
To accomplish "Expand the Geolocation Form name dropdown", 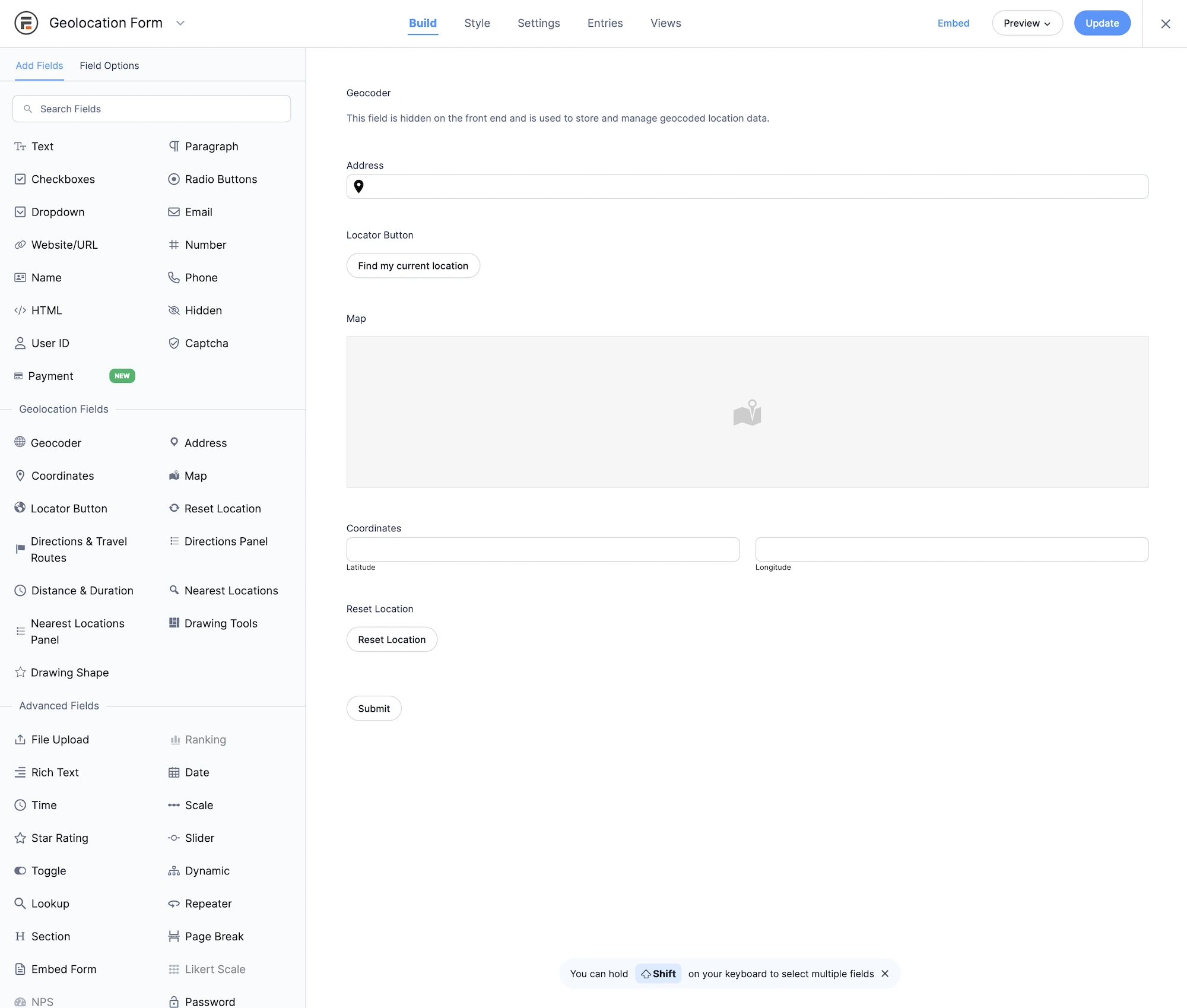I will [180, 23].
